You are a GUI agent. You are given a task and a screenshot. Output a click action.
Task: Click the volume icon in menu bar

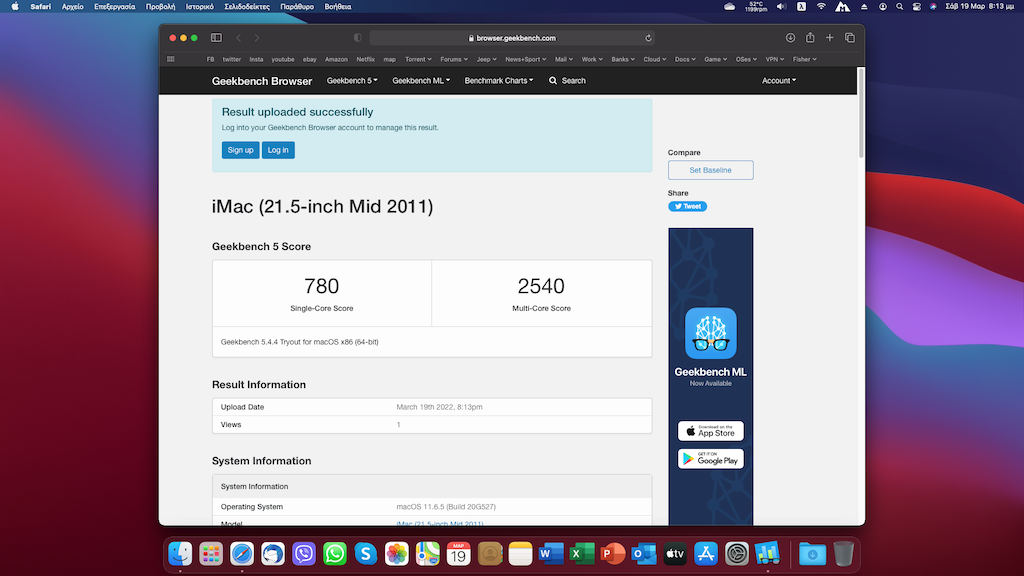782,7
